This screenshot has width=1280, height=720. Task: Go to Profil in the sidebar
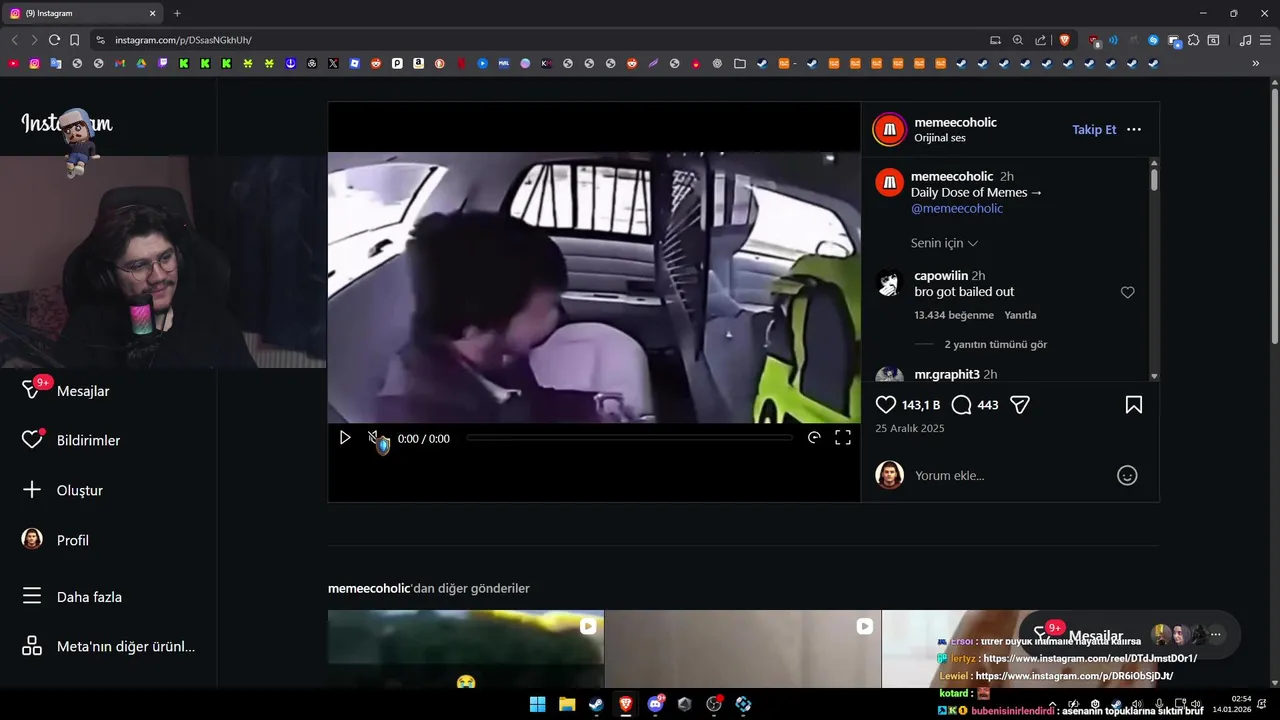[73, 540]
